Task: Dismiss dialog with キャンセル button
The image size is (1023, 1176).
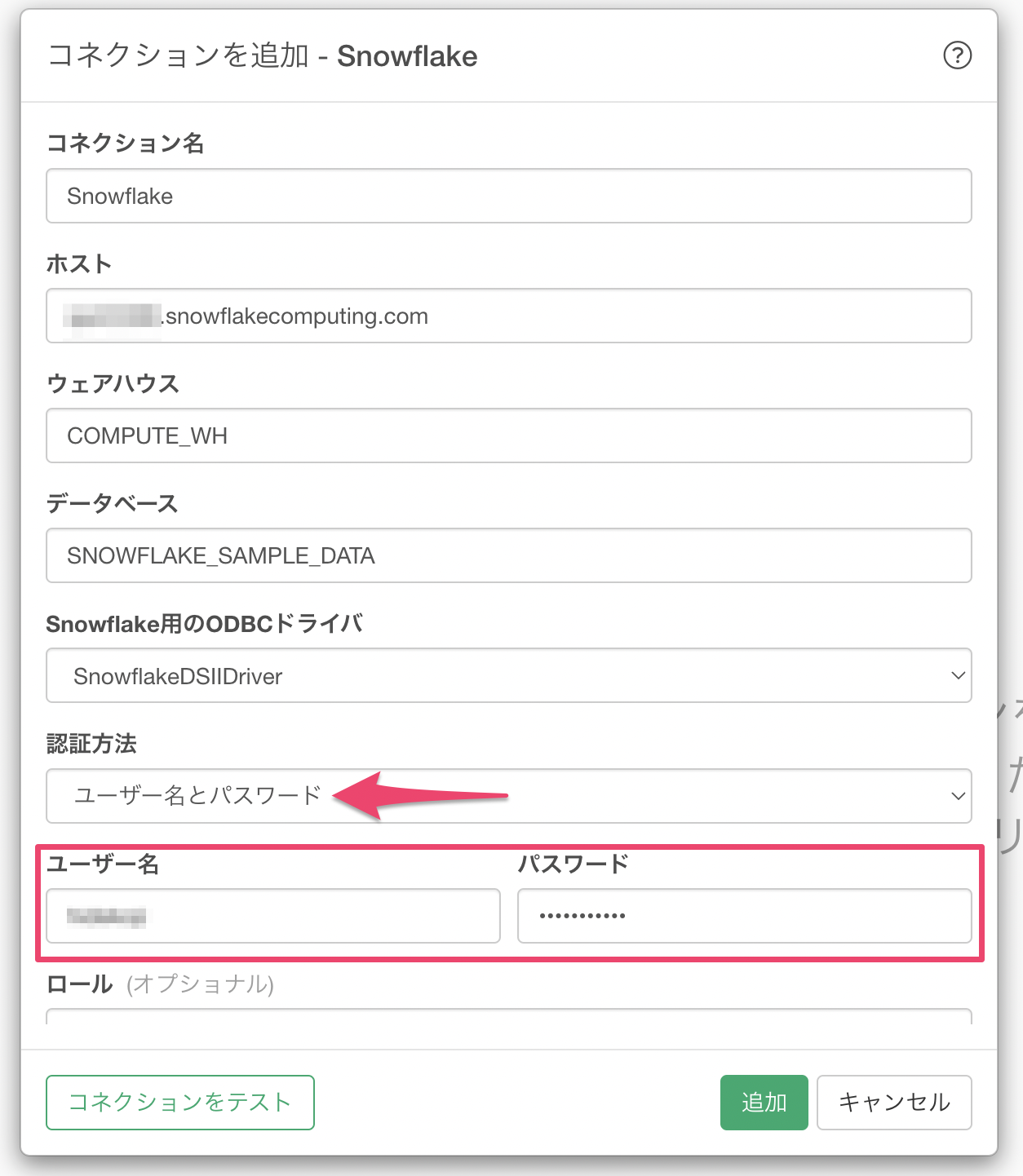Action: coord(894,1103)
